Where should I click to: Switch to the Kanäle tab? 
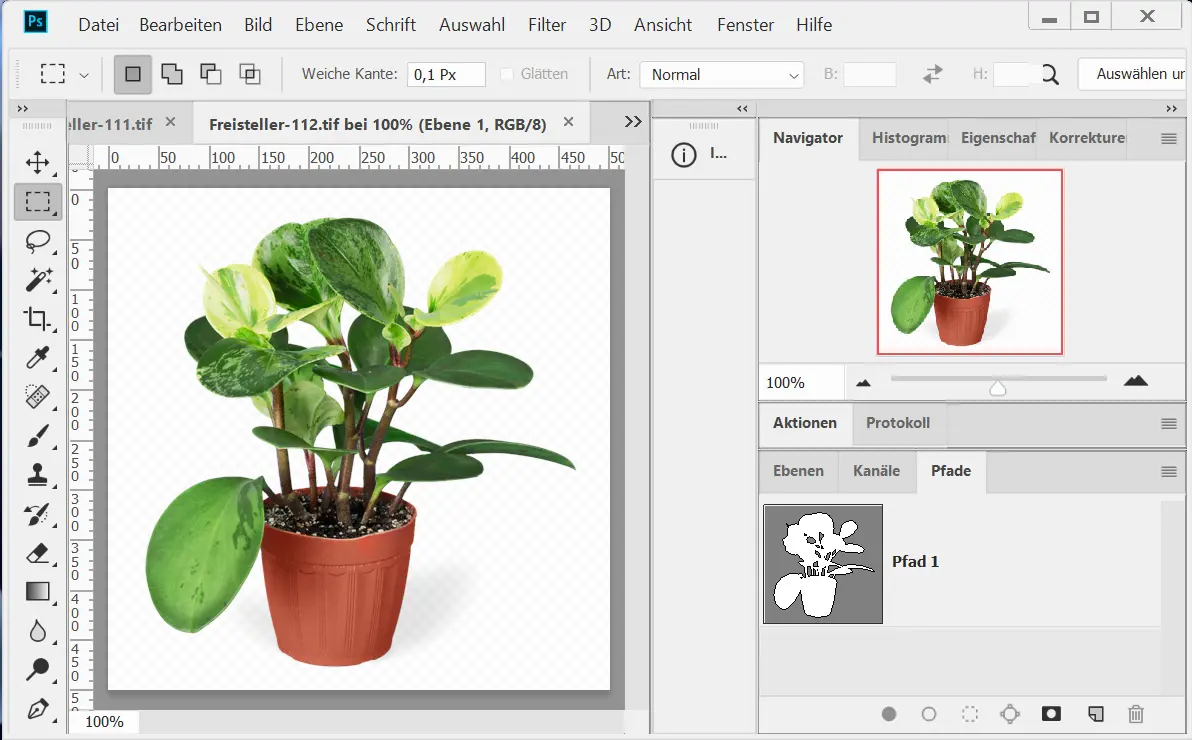click(876, 471)
